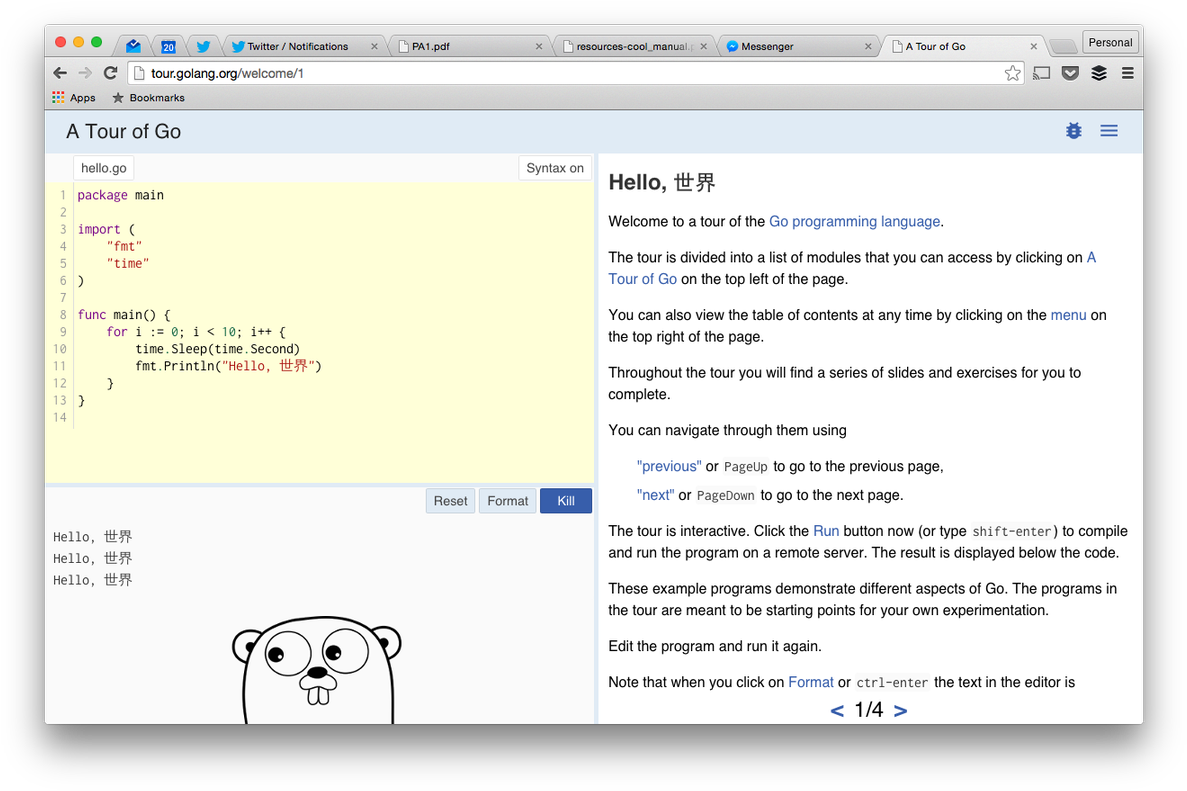Click the A Tour of Go header title
Screen dimensions: 1187x791
coord(123,132)
